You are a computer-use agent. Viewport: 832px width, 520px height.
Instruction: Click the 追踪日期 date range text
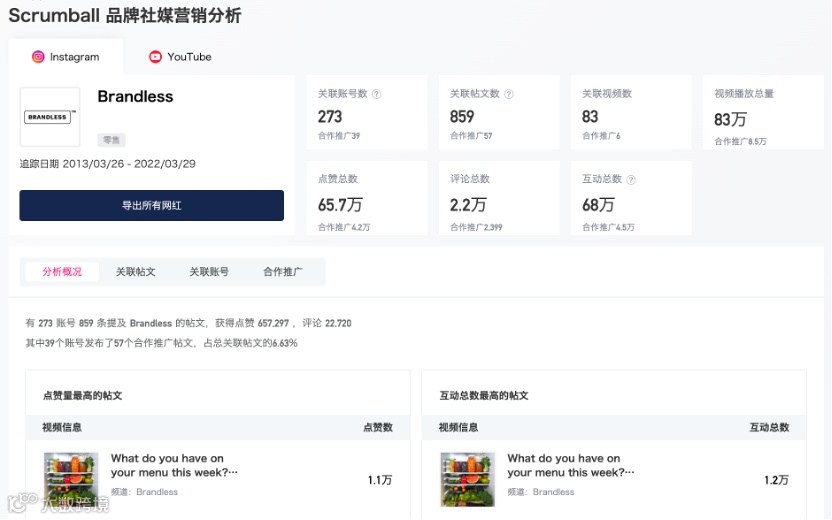pyautogui.click(x=108, y=164)
